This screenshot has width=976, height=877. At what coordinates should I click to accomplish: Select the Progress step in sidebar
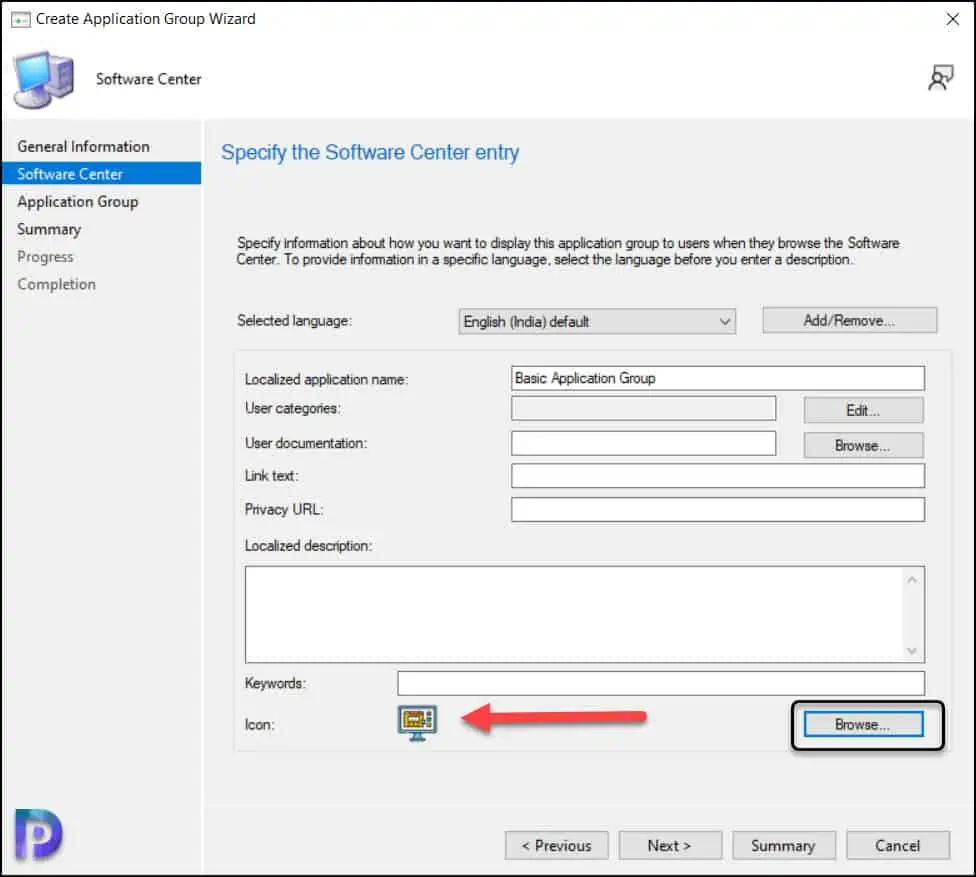45,256
